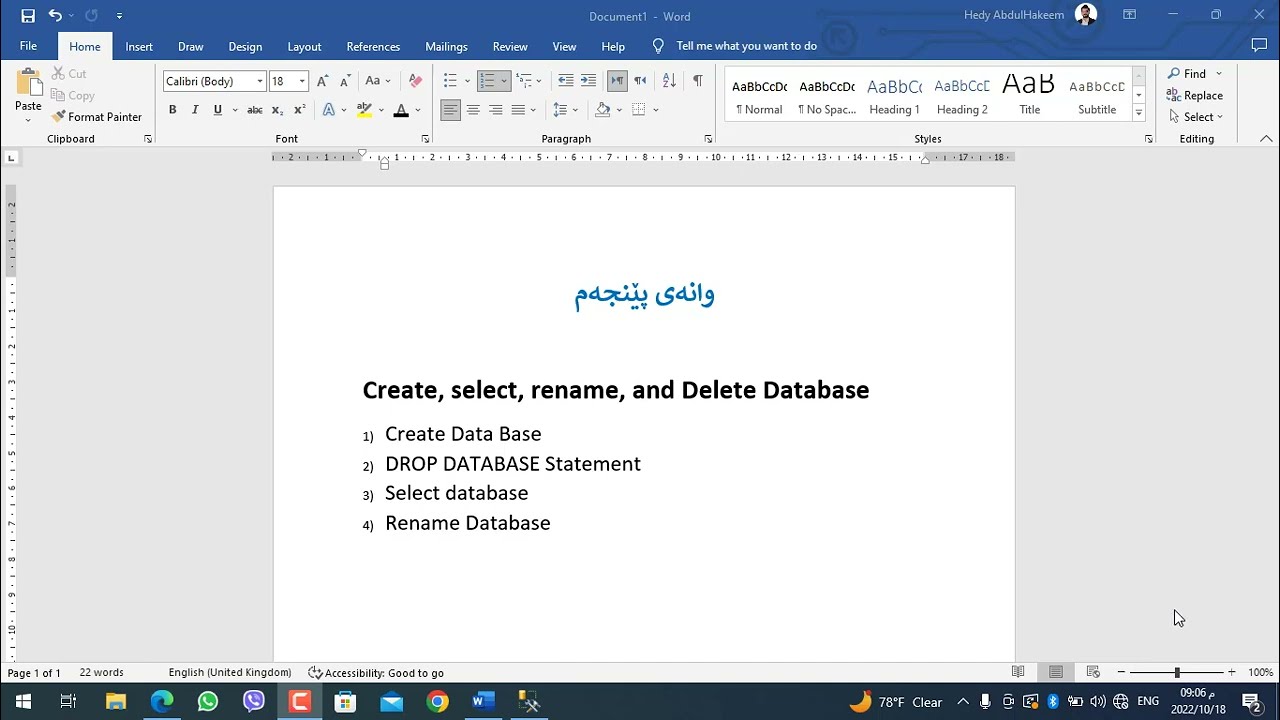Expand the font color dropdown arrow

click(418, 110)
